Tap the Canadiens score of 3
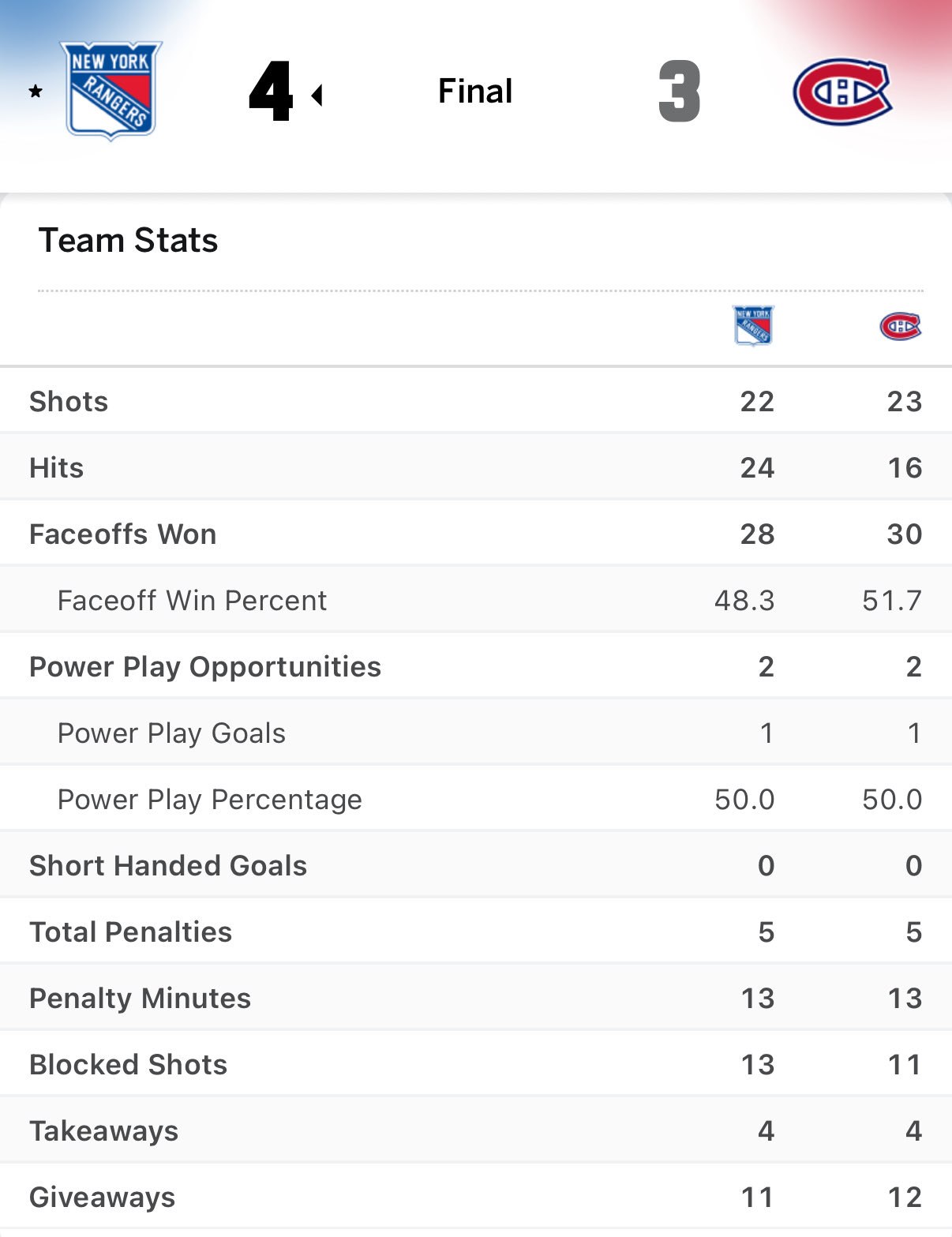Screen dimensions: 952x1237 pyautogui.click(x=679, y=92)
